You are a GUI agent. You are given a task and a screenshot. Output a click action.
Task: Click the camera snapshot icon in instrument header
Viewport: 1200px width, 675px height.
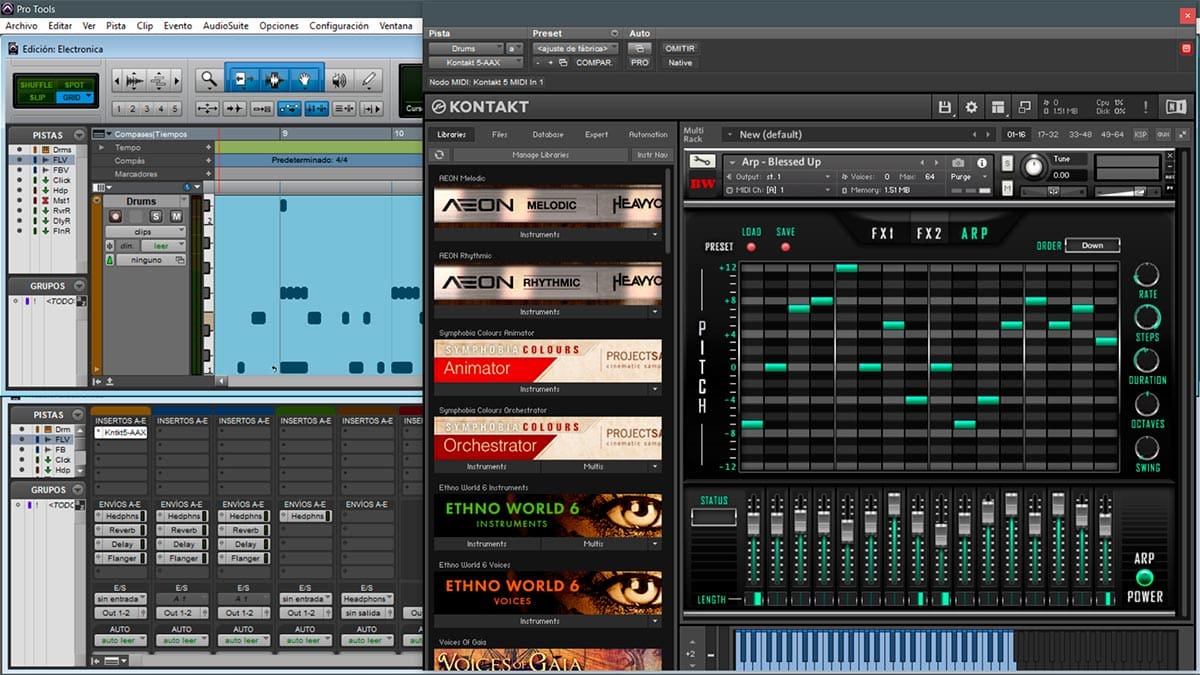(958, 162)
